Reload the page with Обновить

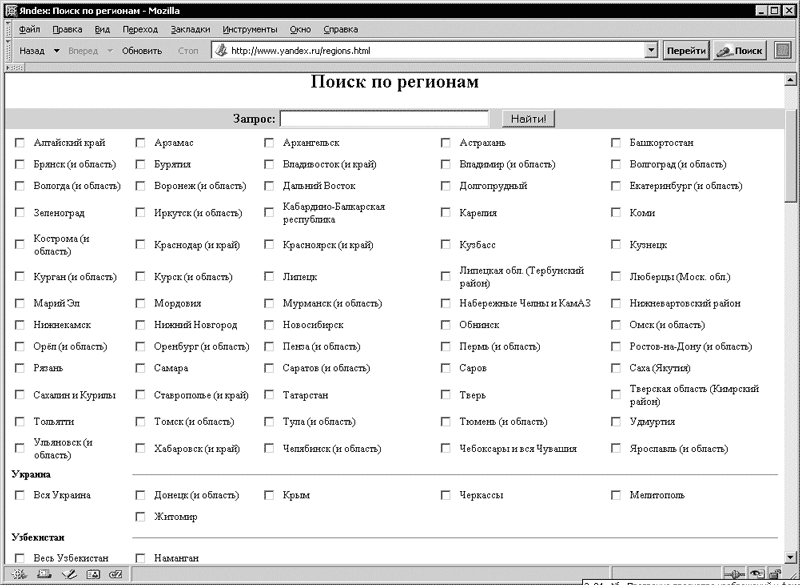click(x=142, y=50)
